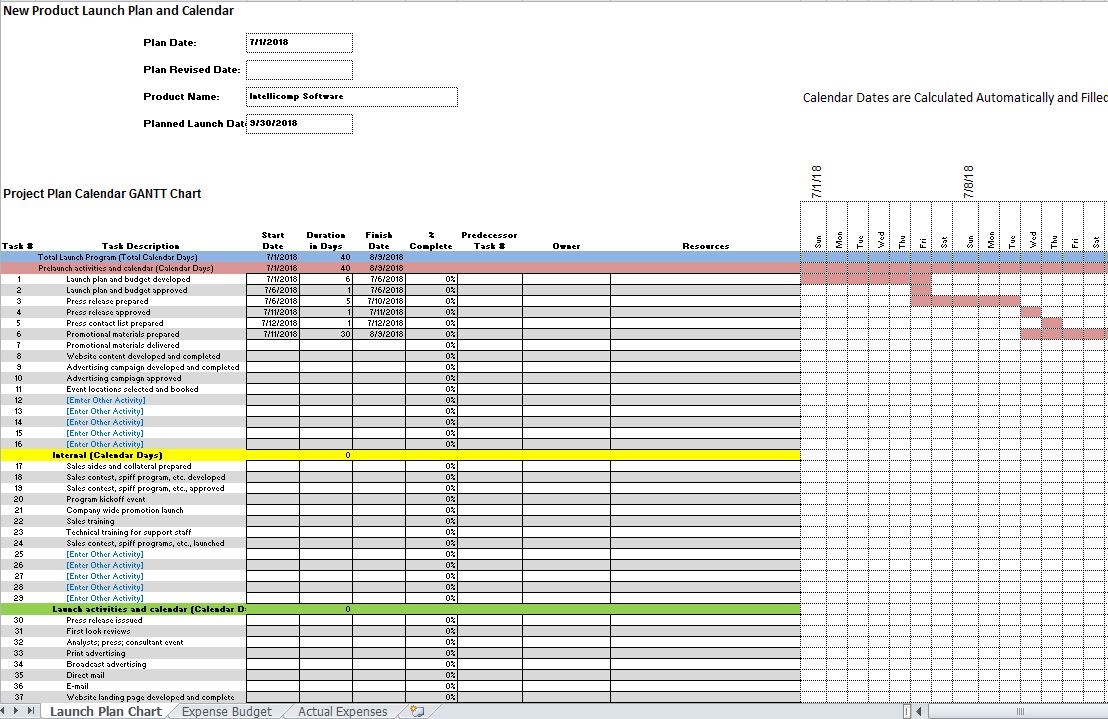
Task: Click the 0% complete cell for Print advertising
Action: click(x=431, y=653)
